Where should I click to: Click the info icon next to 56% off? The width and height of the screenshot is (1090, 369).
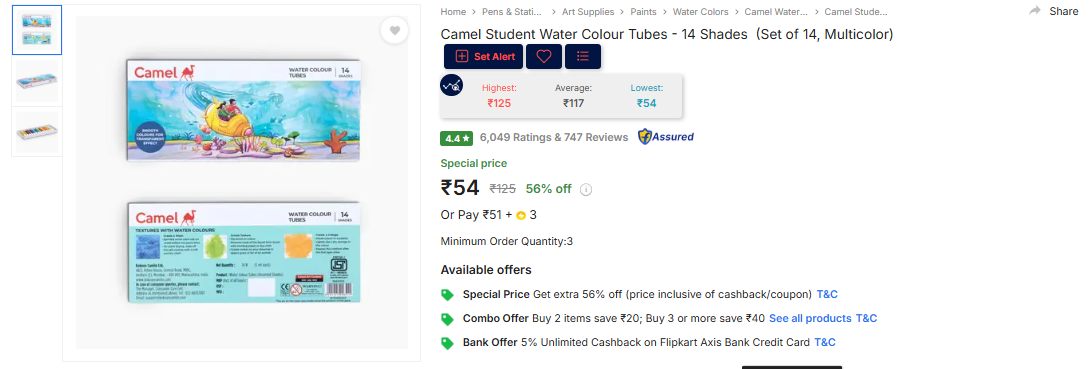pyautogui.click(x=586, y=189)
